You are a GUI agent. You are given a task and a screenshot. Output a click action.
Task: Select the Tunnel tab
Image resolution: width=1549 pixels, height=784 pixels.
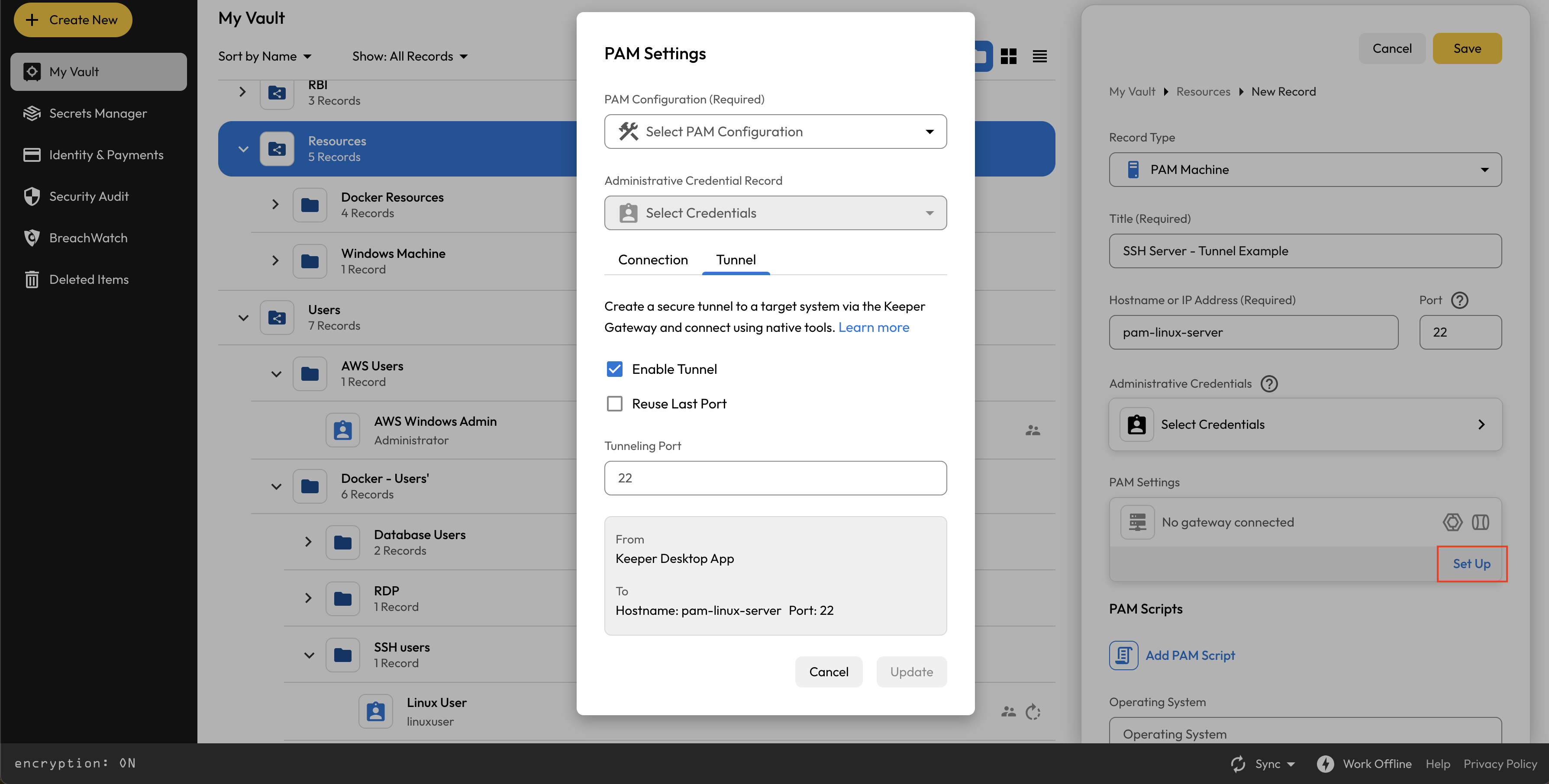pos(736,260)
